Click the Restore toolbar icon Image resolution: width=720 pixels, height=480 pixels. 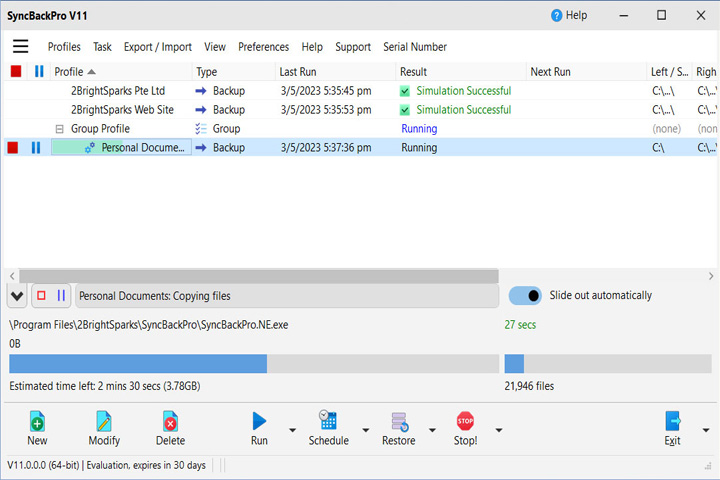pyautogui.click(x=399, y=422)
